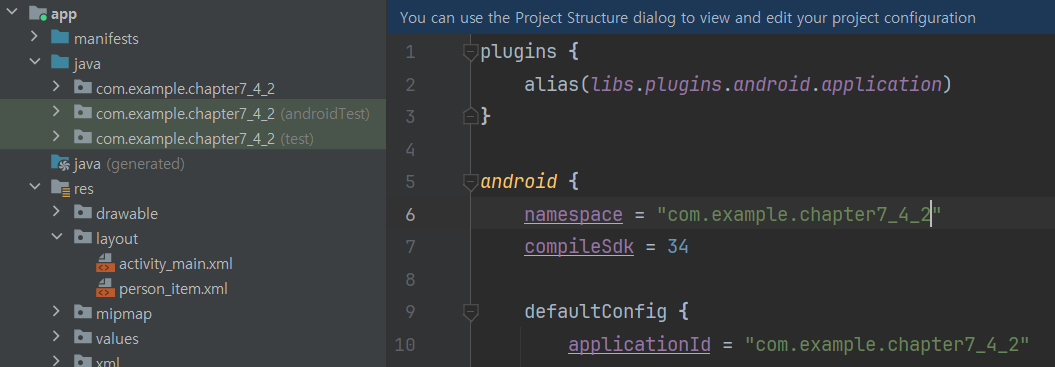Click the layout folder icon
The image size is (1055, 367).
(x=83, y=237)
